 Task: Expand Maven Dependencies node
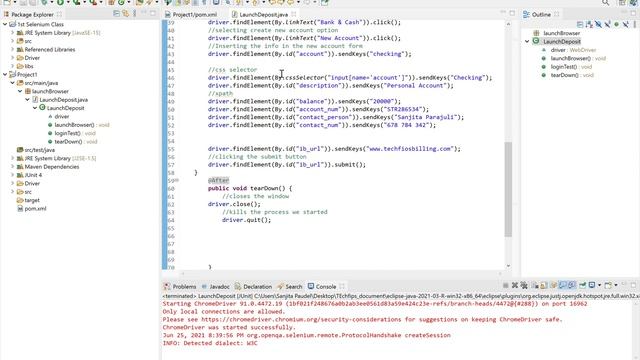[12, 167]
